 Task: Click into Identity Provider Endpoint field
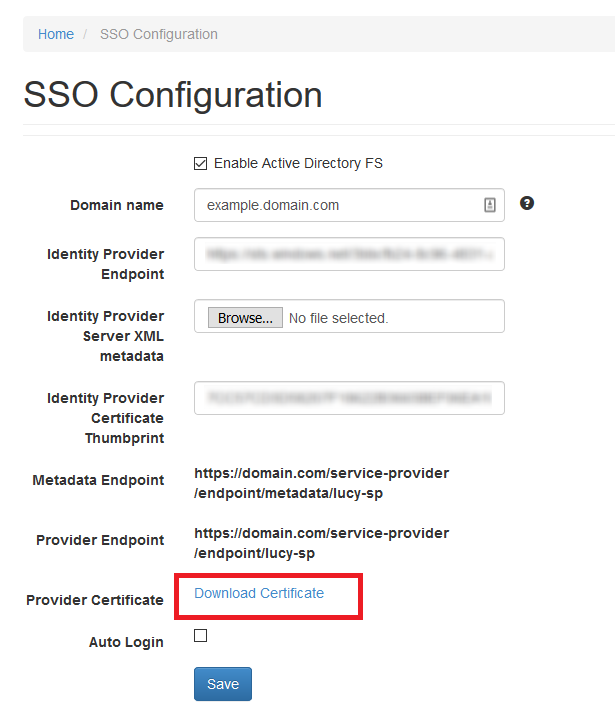pyautogui.click(x=349, y=254)
